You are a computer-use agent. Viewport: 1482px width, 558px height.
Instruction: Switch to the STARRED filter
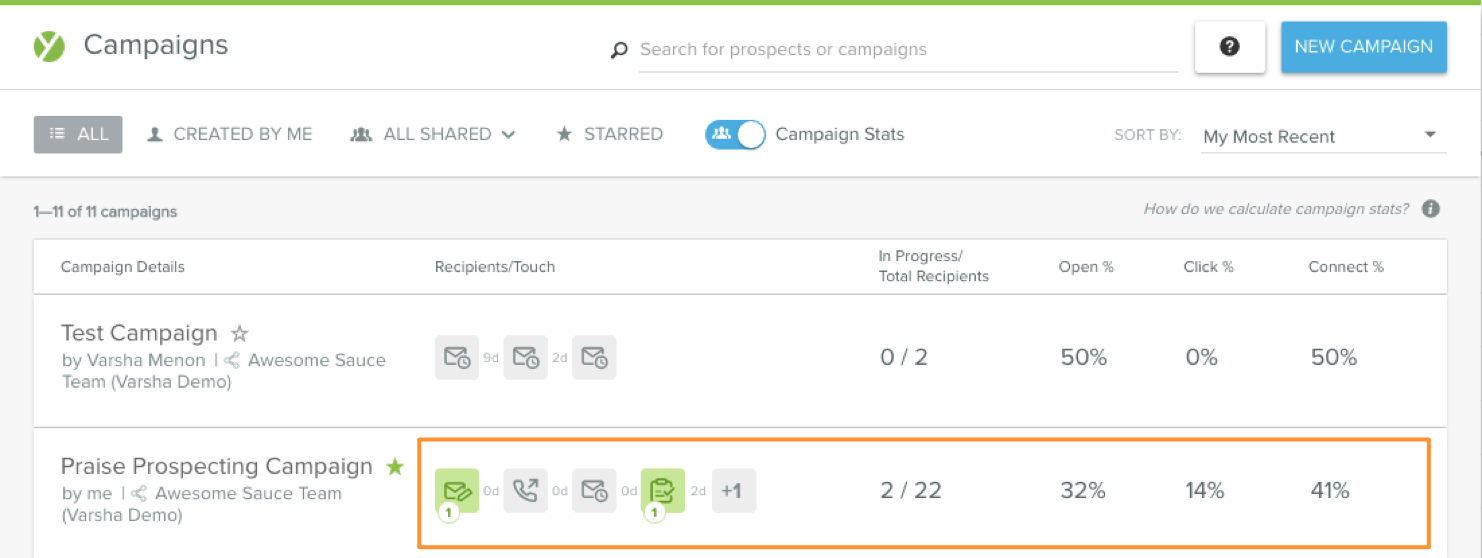coord(610,134)
